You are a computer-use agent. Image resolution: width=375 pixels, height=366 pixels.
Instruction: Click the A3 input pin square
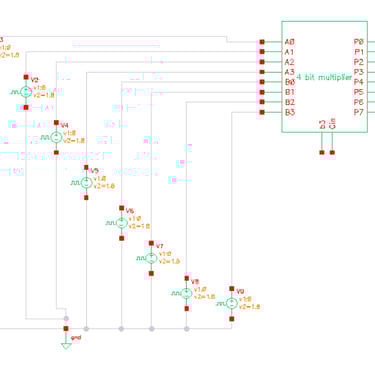coord(262,72)
